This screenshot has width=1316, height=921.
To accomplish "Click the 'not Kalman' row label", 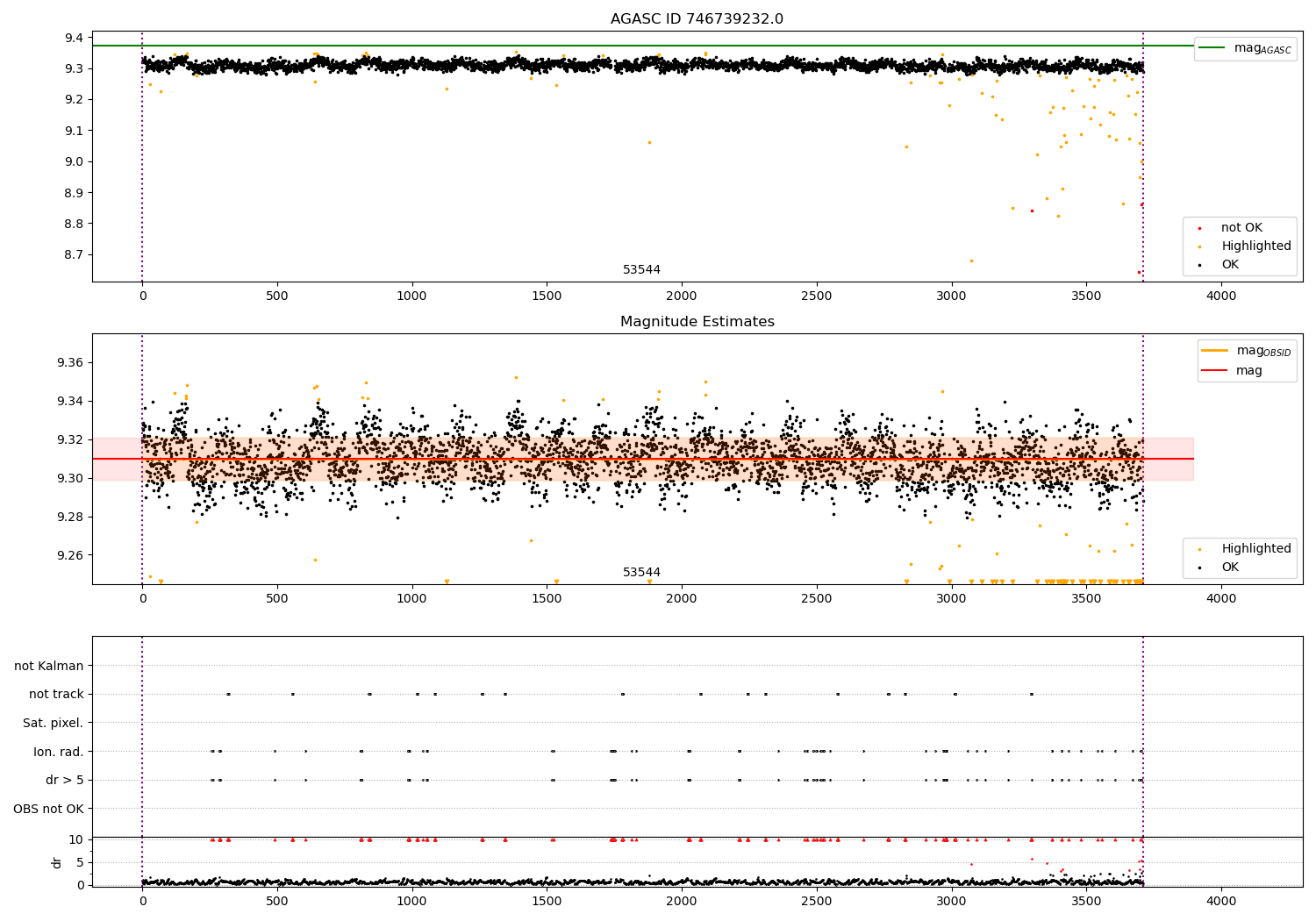I will (x=49, y=667).
